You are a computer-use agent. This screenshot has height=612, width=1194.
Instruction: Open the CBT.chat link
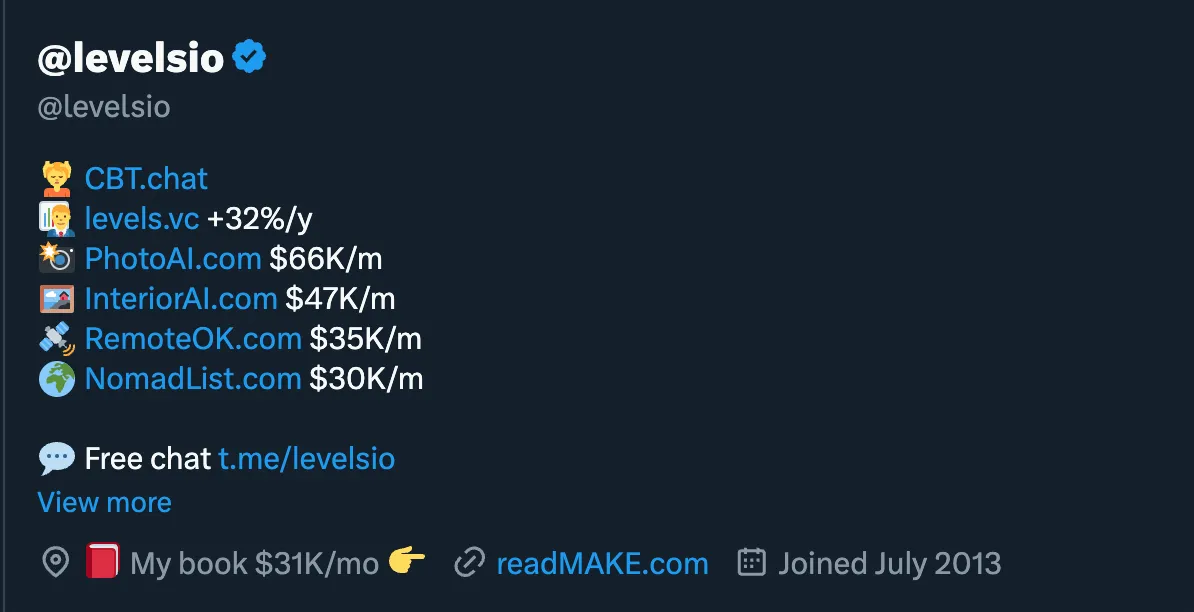[x=146, y=179]
